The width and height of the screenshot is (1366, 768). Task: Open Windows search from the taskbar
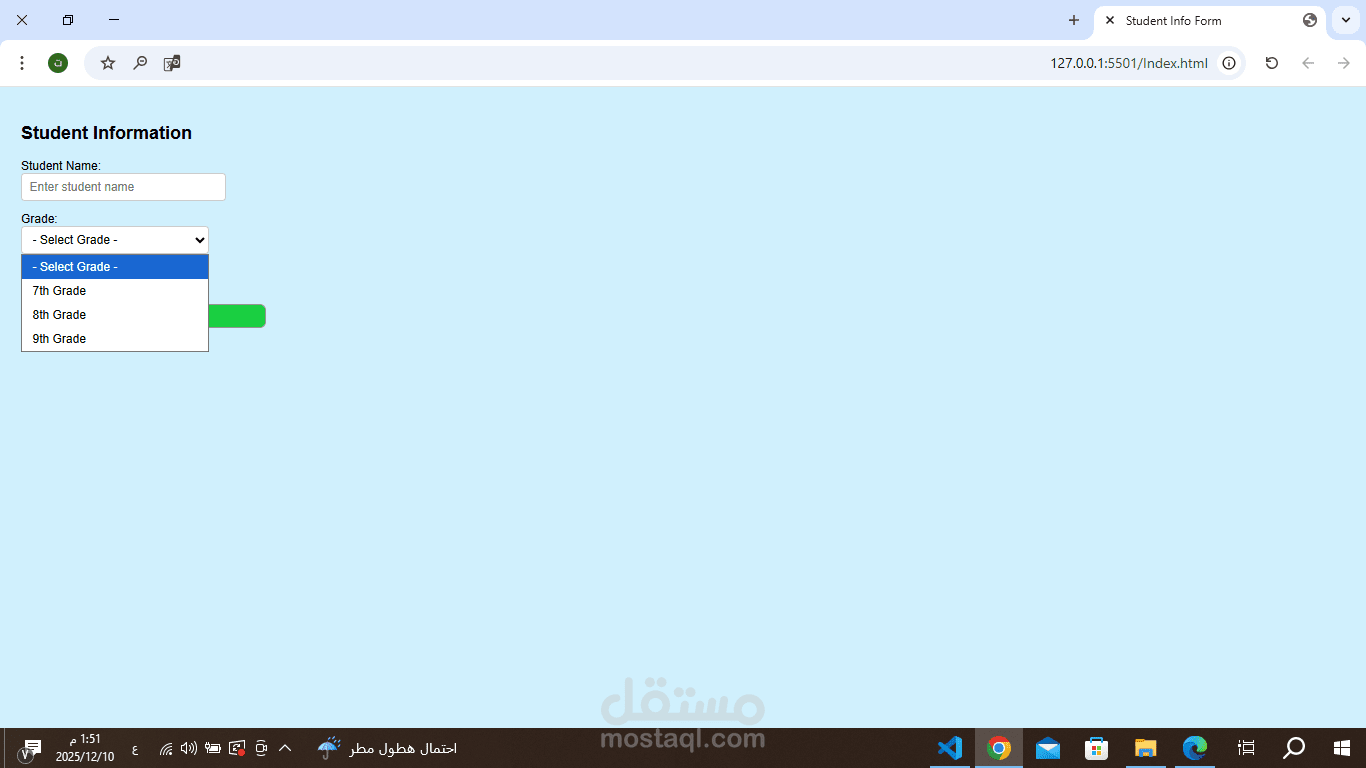pos(1294,748)
